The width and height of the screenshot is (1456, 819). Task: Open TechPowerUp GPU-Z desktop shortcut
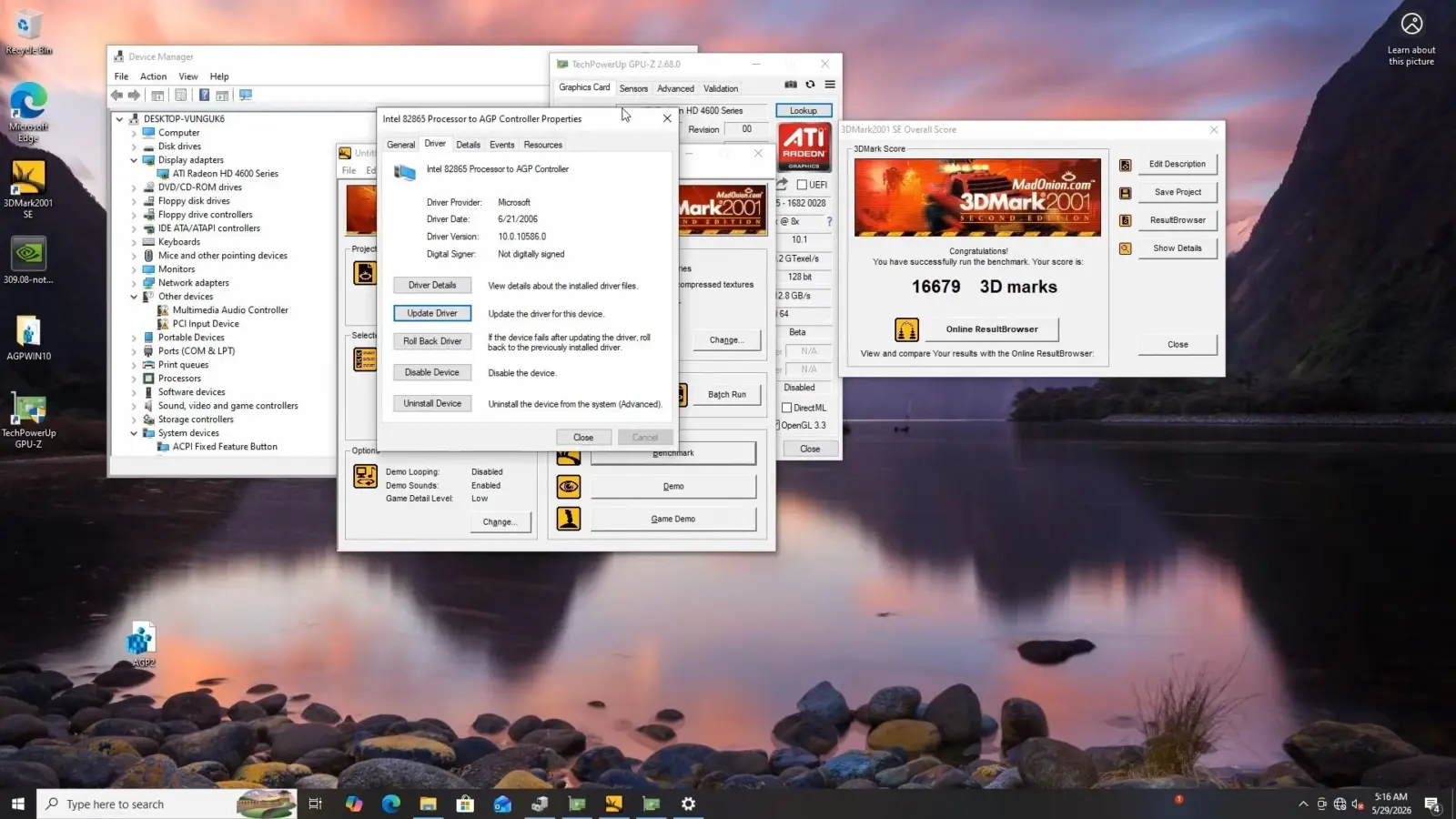(28, 420)
